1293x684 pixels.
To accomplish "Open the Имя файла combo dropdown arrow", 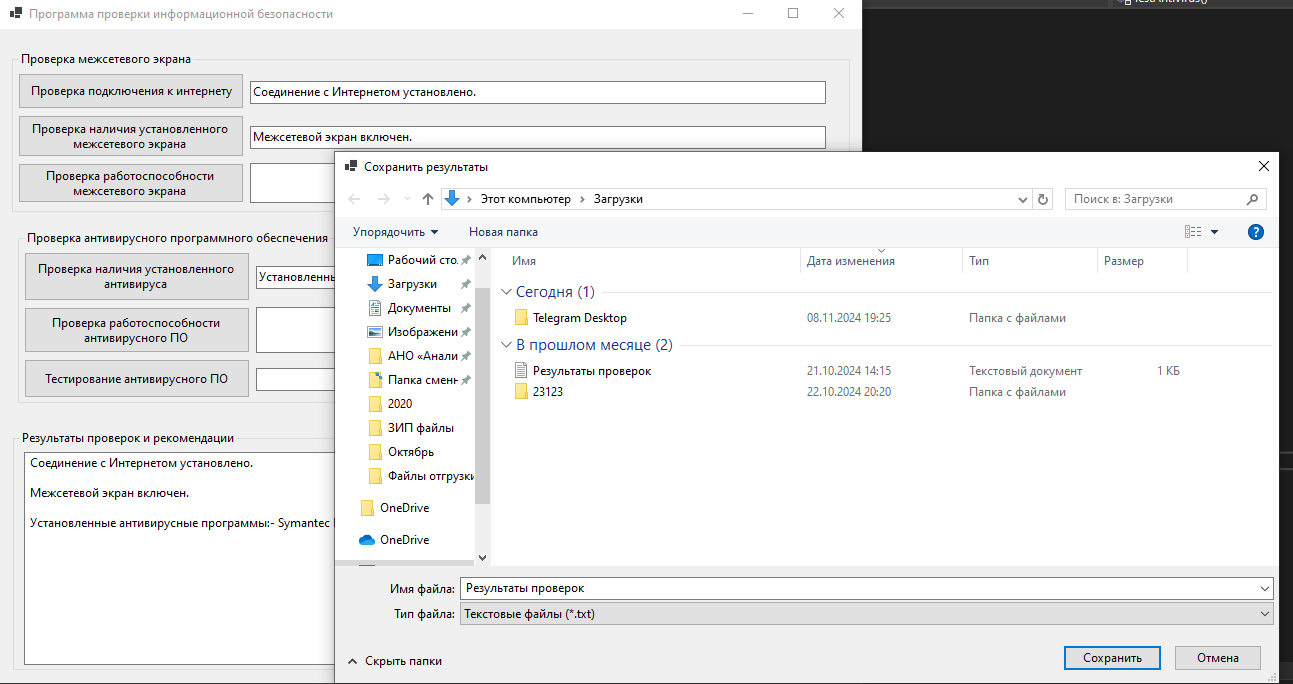I will point(1266,589).
